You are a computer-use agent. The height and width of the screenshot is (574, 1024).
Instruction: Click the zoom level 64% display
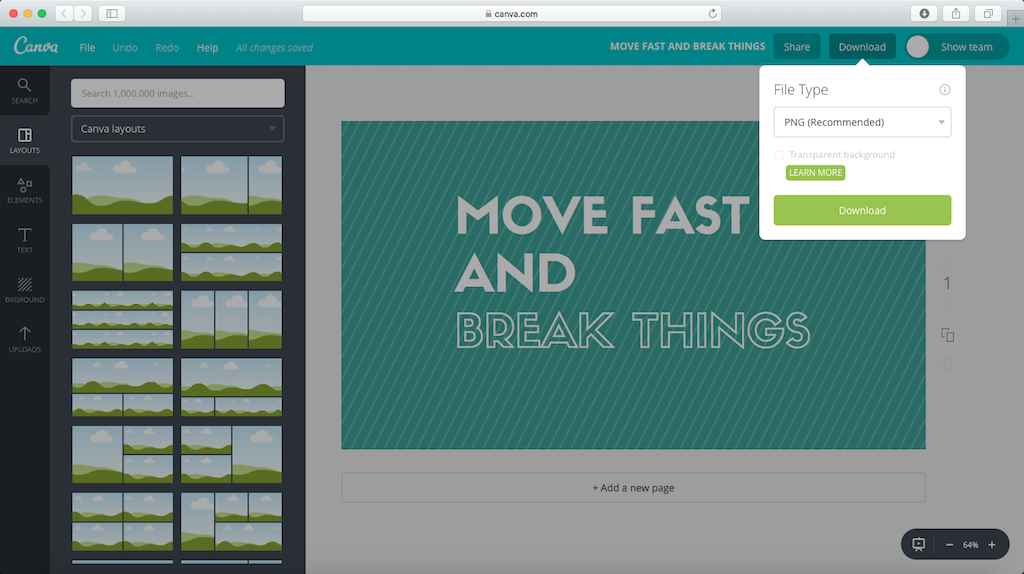[970, 545]
